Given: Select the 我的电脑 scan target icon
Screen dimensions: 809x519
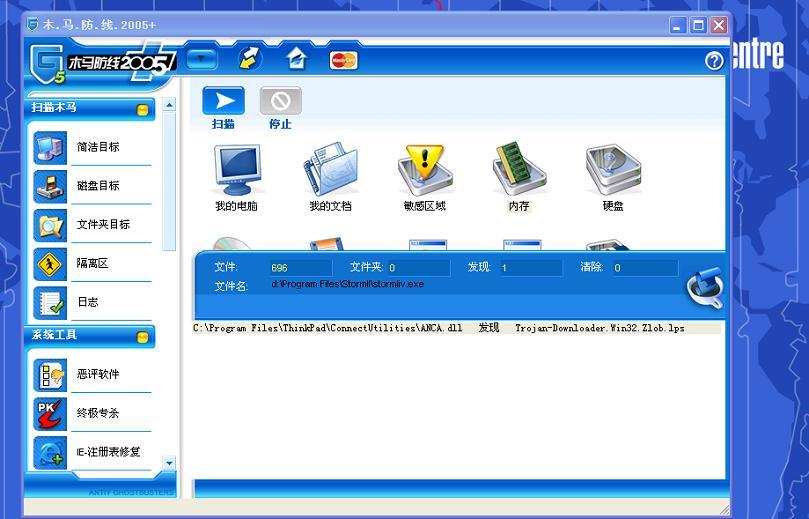Looking at the screenshot, I should (x=237, y=170).
